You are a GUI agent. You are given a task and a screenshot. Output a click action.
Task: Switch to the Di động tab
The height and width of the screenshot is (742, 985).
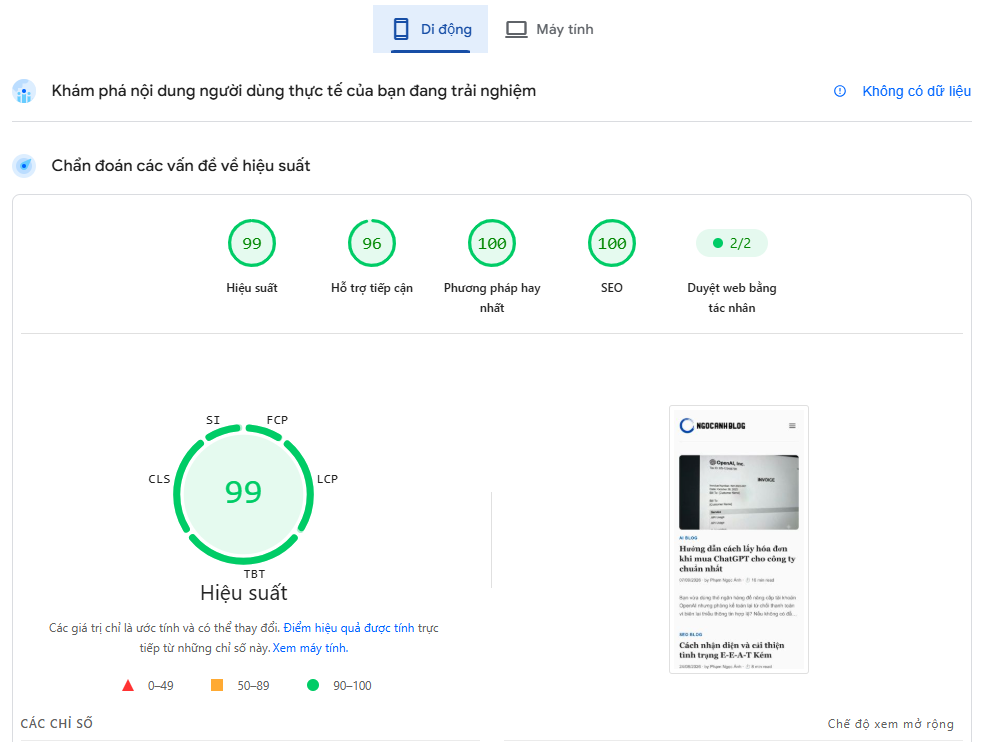430,29
